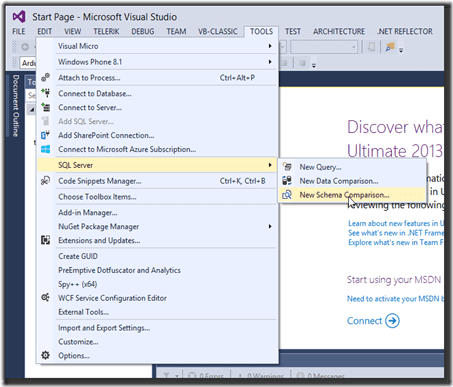Choose Connect to Database menu entry
453x387 pixels.
[x=157, y=93]
